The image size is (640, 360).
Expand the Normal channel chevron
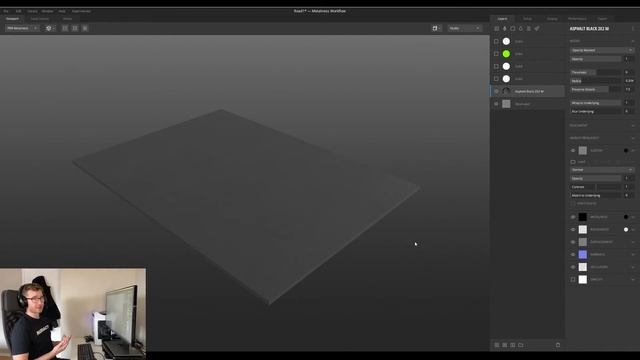633,255
